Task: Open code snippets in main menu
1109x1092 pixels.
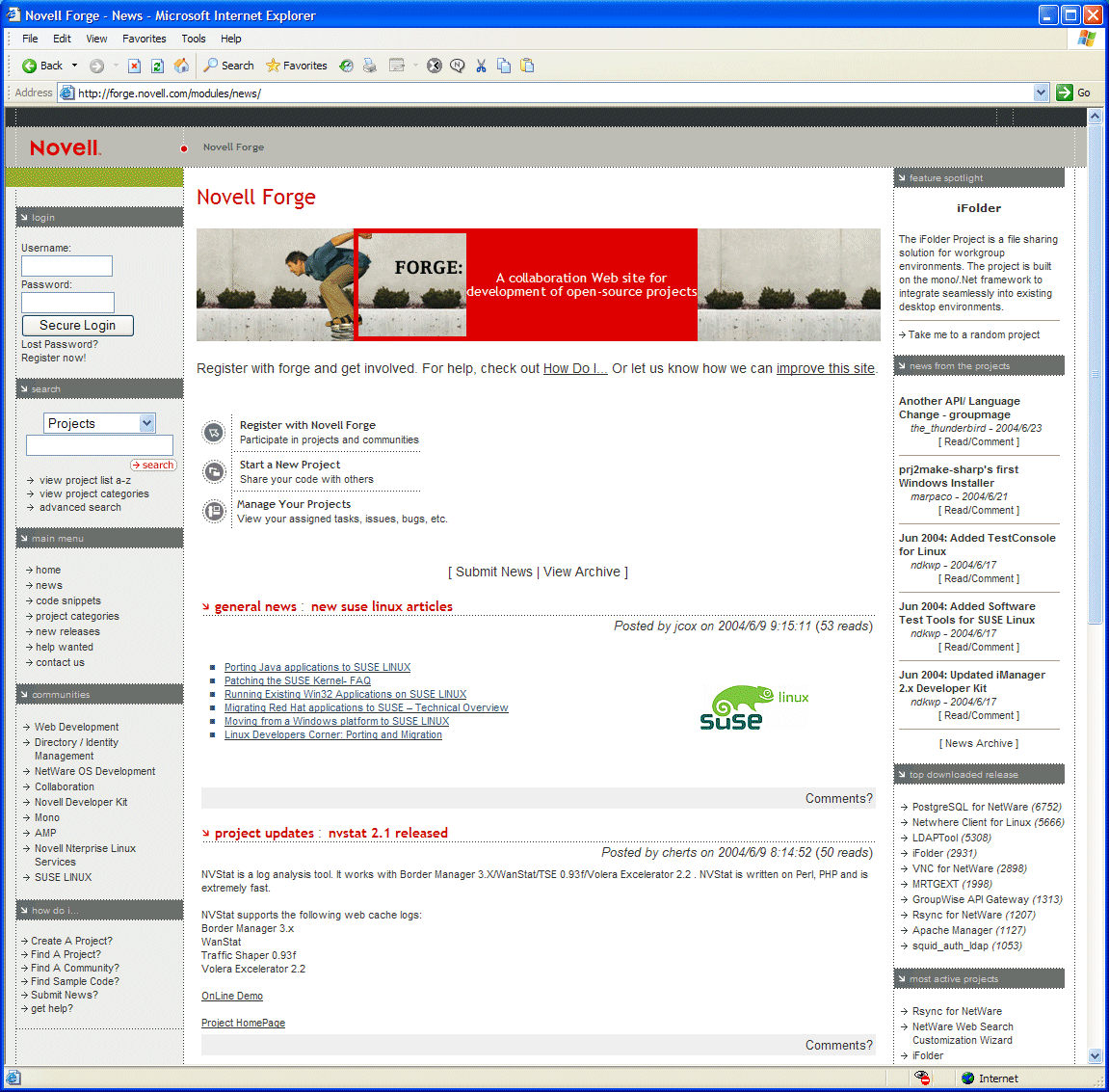Action: click(68, 600)
